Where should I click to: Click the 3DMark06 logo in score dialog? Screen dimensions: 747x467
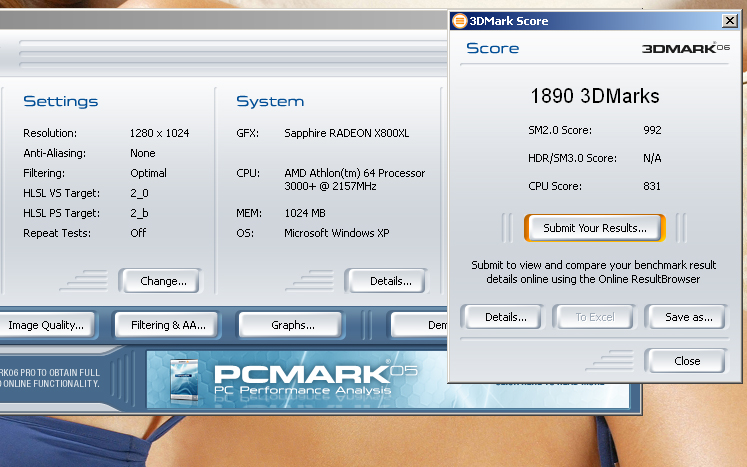686,48
